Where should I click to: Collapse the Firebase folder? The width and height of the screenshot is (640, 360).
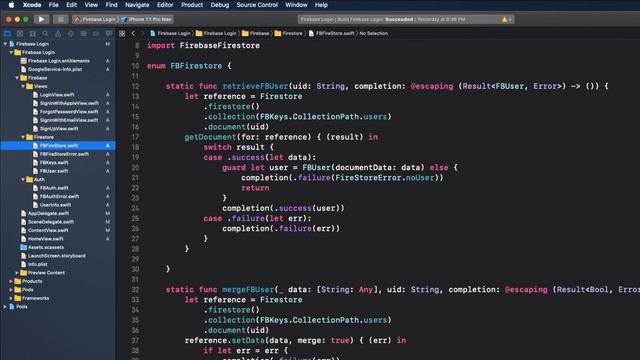point(17,78)
